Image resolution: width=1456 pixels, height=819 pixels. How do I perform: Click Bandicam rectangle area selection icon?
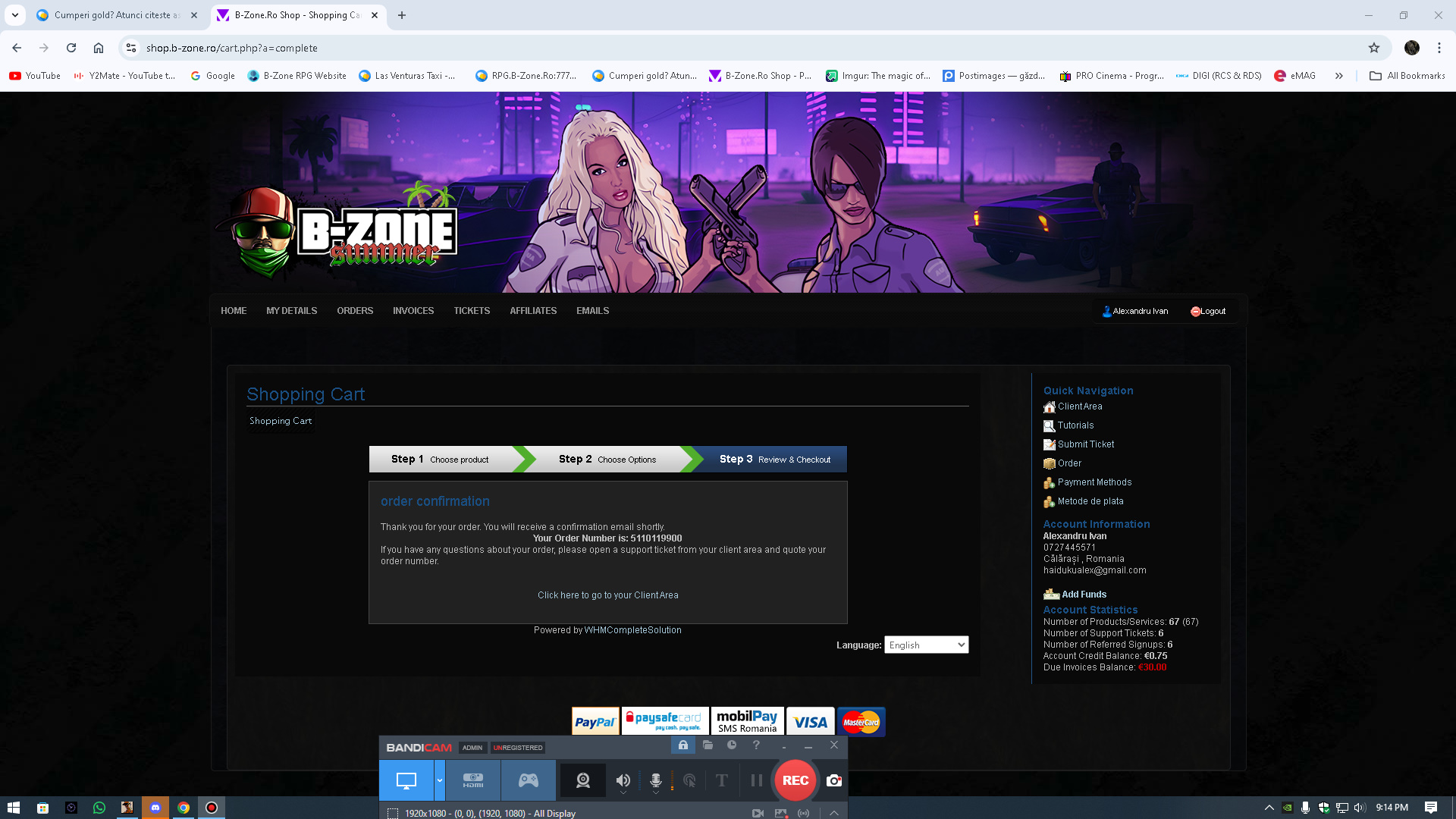click(x=393, y=813)
